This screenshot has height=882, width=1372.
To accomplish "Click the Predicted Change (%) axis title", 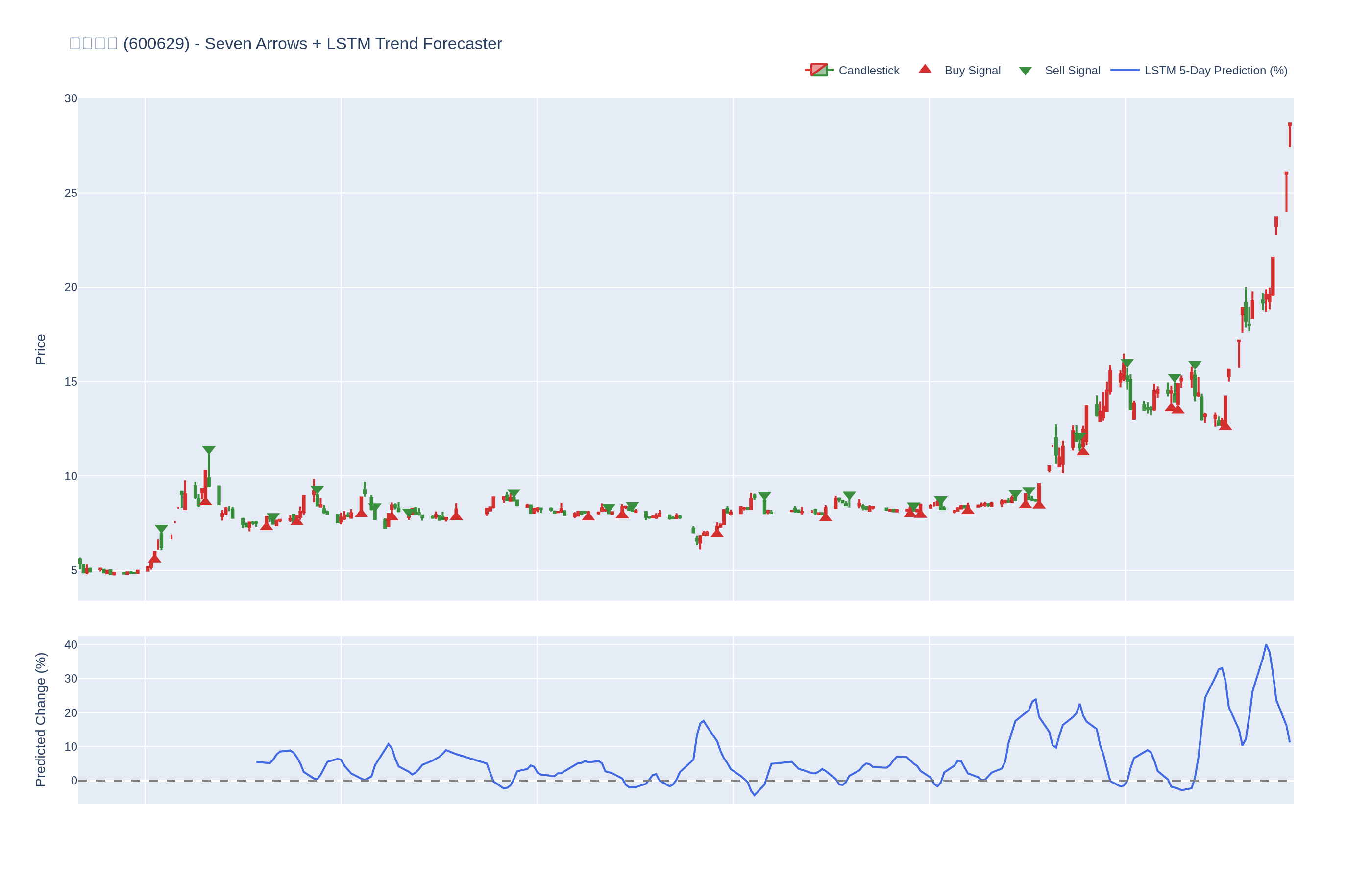I will [x=40, y=719].
